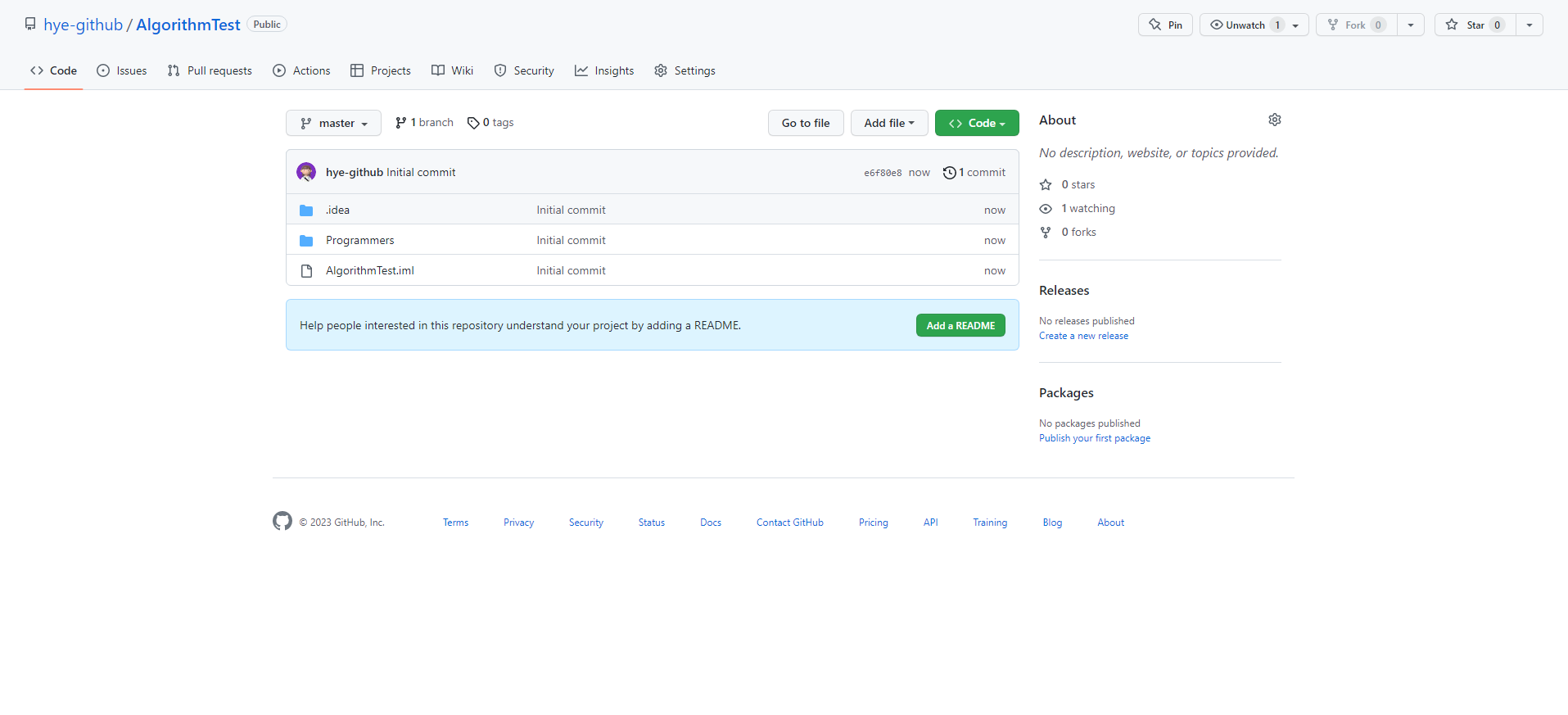Click the Programmers folder icon
This screenshot has width=1568, height=715.
tap(306, 241)
